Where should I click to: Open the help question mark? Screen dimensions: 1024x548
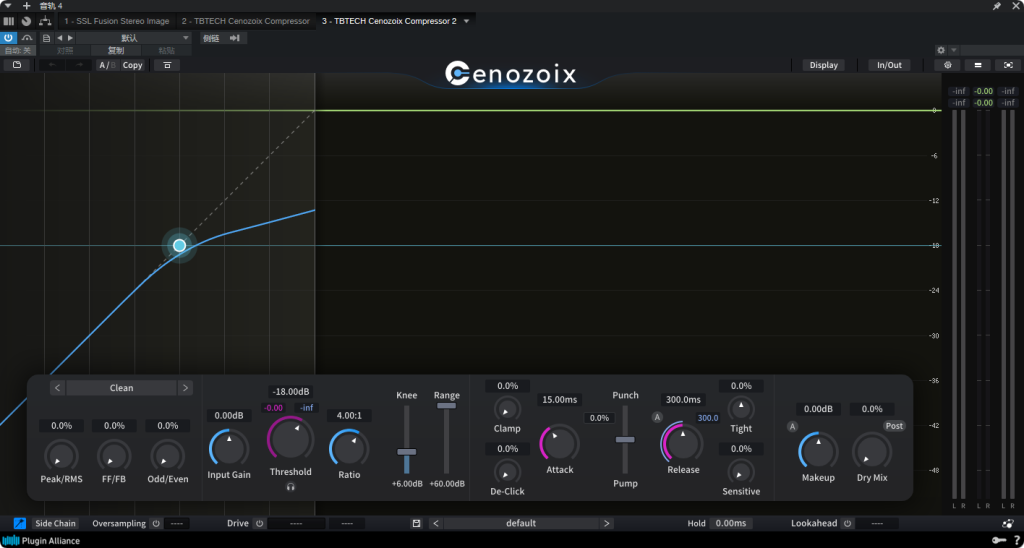click(1016, 540)
